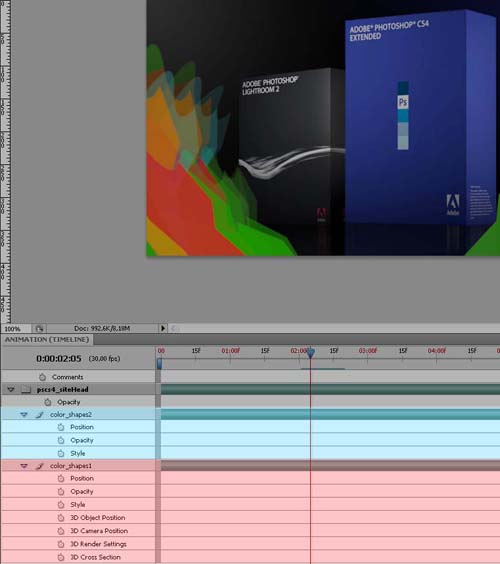Click the color_shapes2 layer type icon
This screenshot has width=500, height=564.
[40, 415]
